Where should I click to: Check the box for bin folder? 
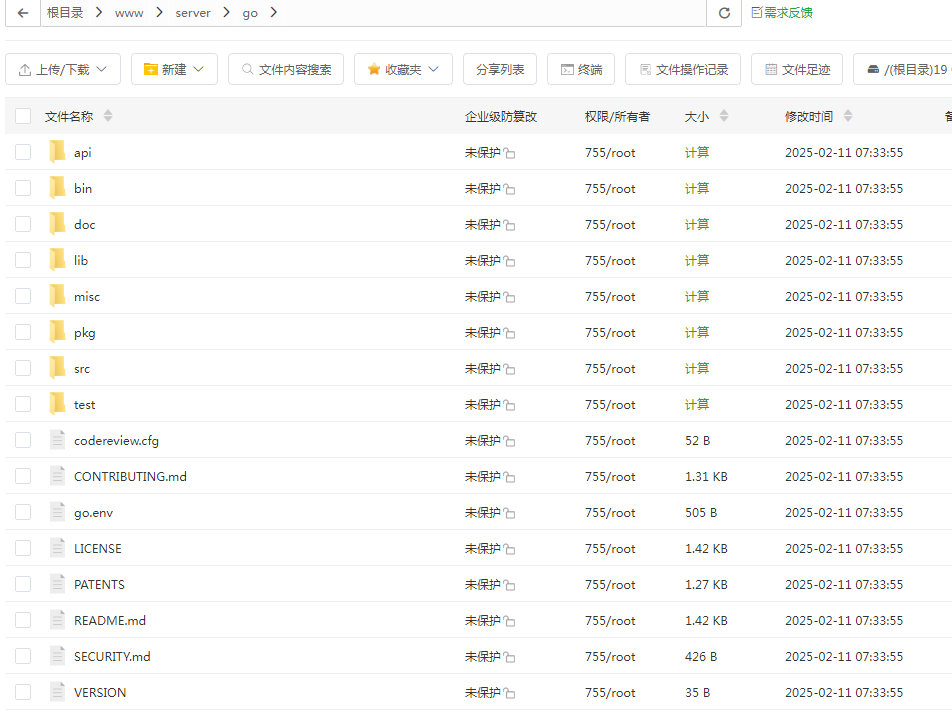(x=23, y=188)
